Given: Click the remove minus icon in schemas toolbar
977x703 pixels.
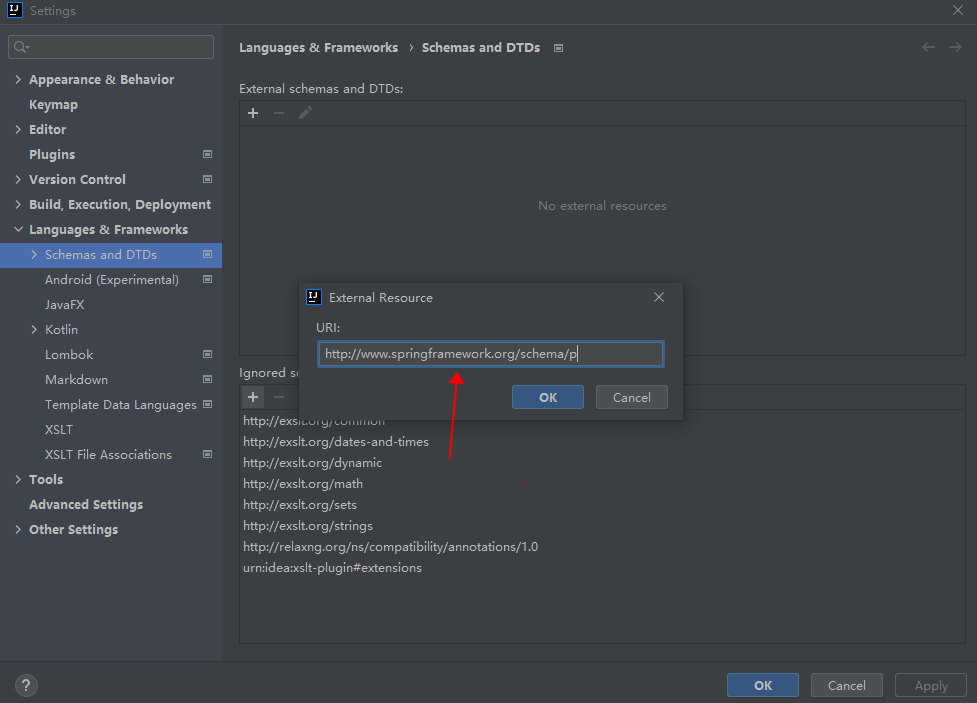Looking at the screenshot, I should (279, 113).
